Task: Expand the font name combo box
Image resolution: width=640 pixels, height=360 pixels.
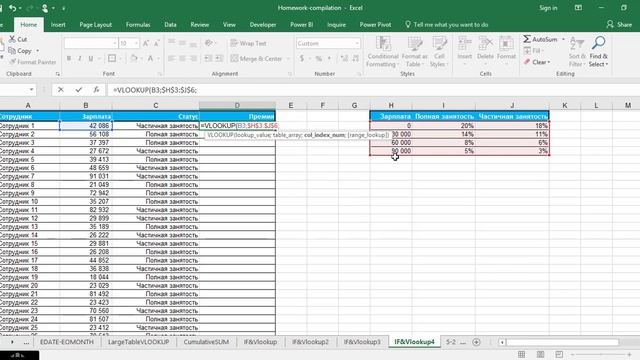Action: tap(114, 43)
